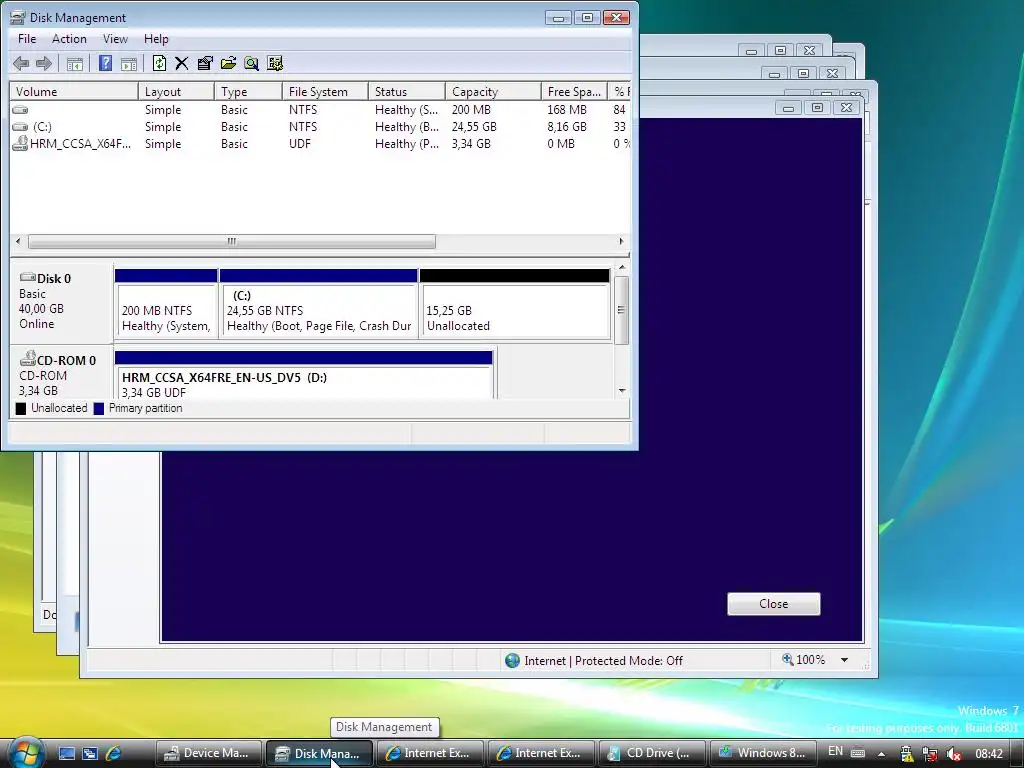Toggle the Show/Hide Console Tree toolbar icon
Viewport: 1024px width, 768px height.
(x=75, y=63)
